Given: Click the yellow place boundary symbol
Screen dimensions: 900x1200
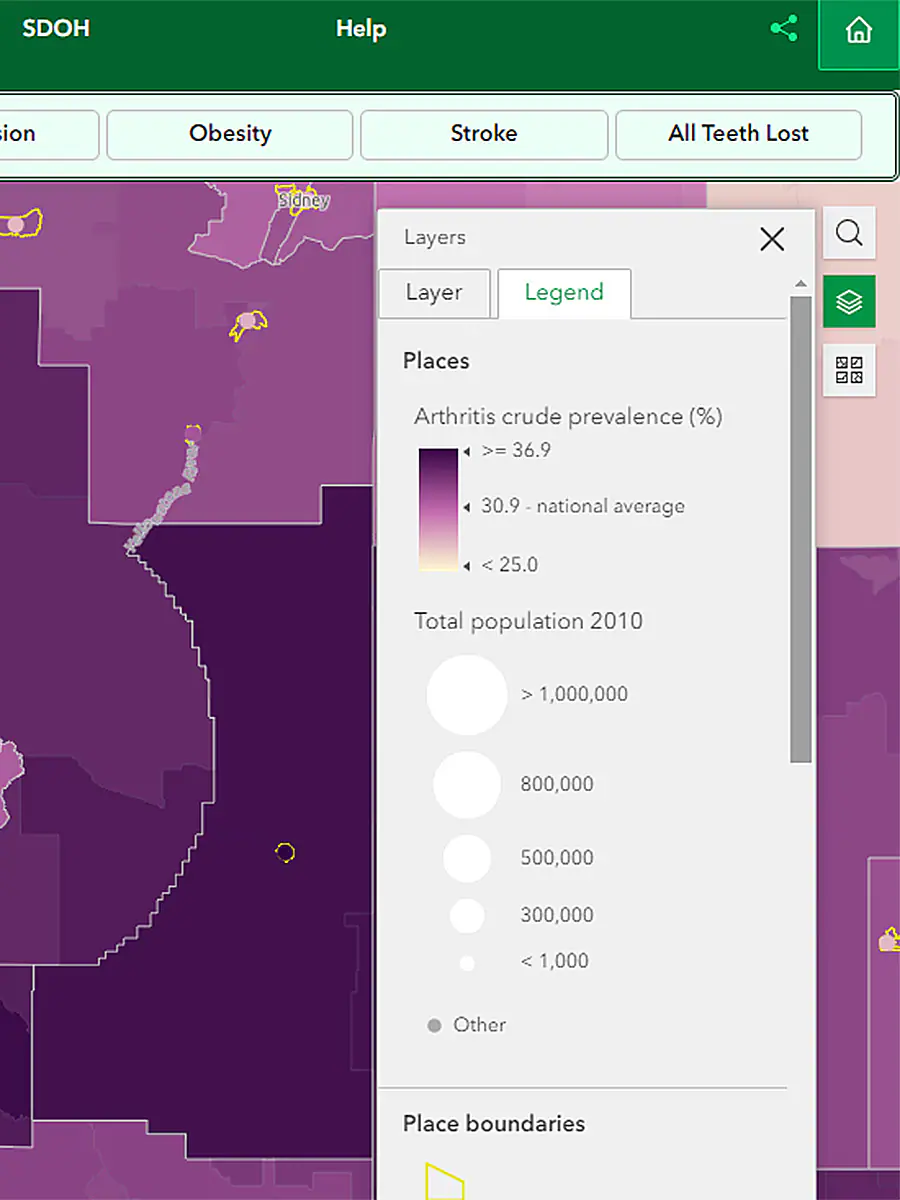Looking at the screenshot, I should point(443,1185).
